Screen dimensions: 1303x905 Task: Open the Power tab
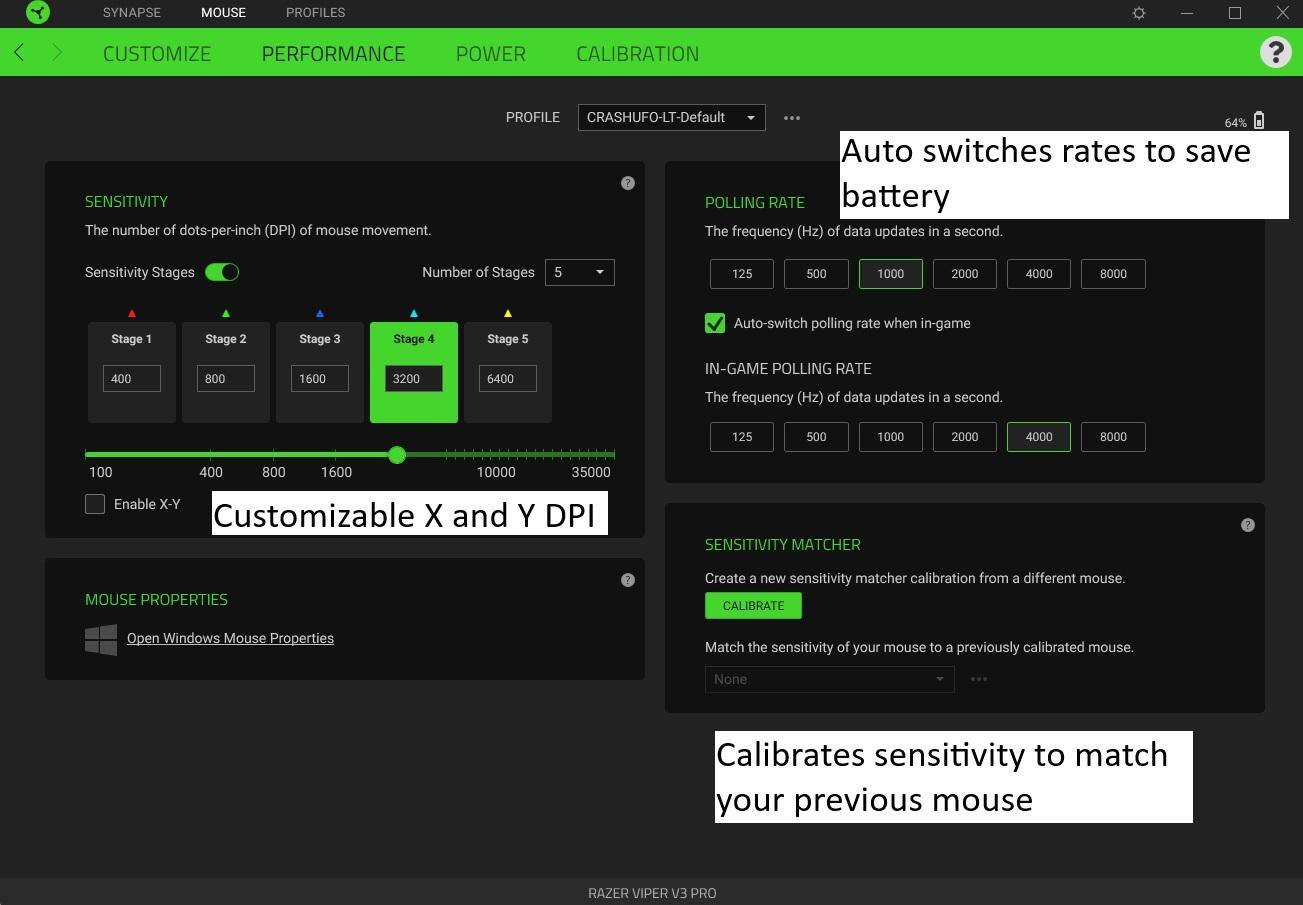pyautogui.click(x=490, y=54)
